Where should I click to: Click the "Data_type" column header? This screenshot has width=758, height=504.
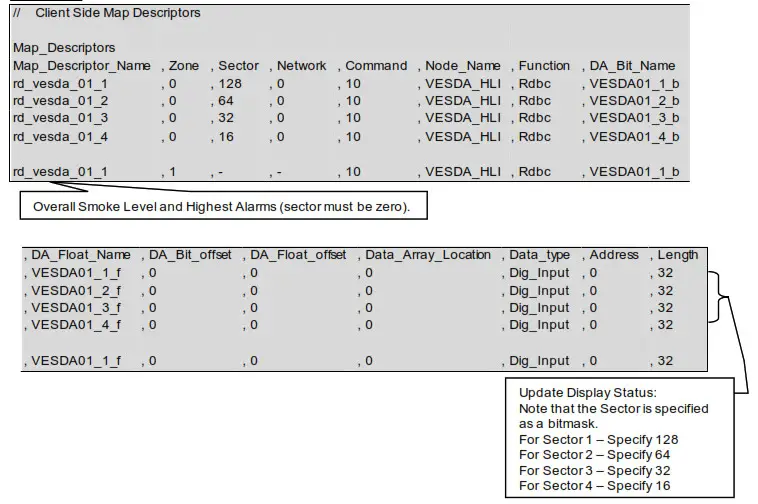click(x=539, y=255)
